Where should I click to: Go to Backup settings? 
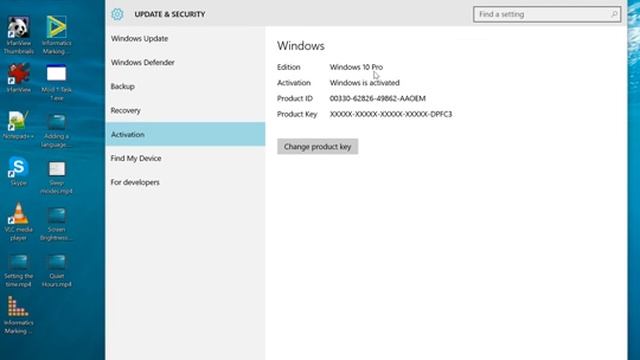pyautogui.click(x=185, y=87)
